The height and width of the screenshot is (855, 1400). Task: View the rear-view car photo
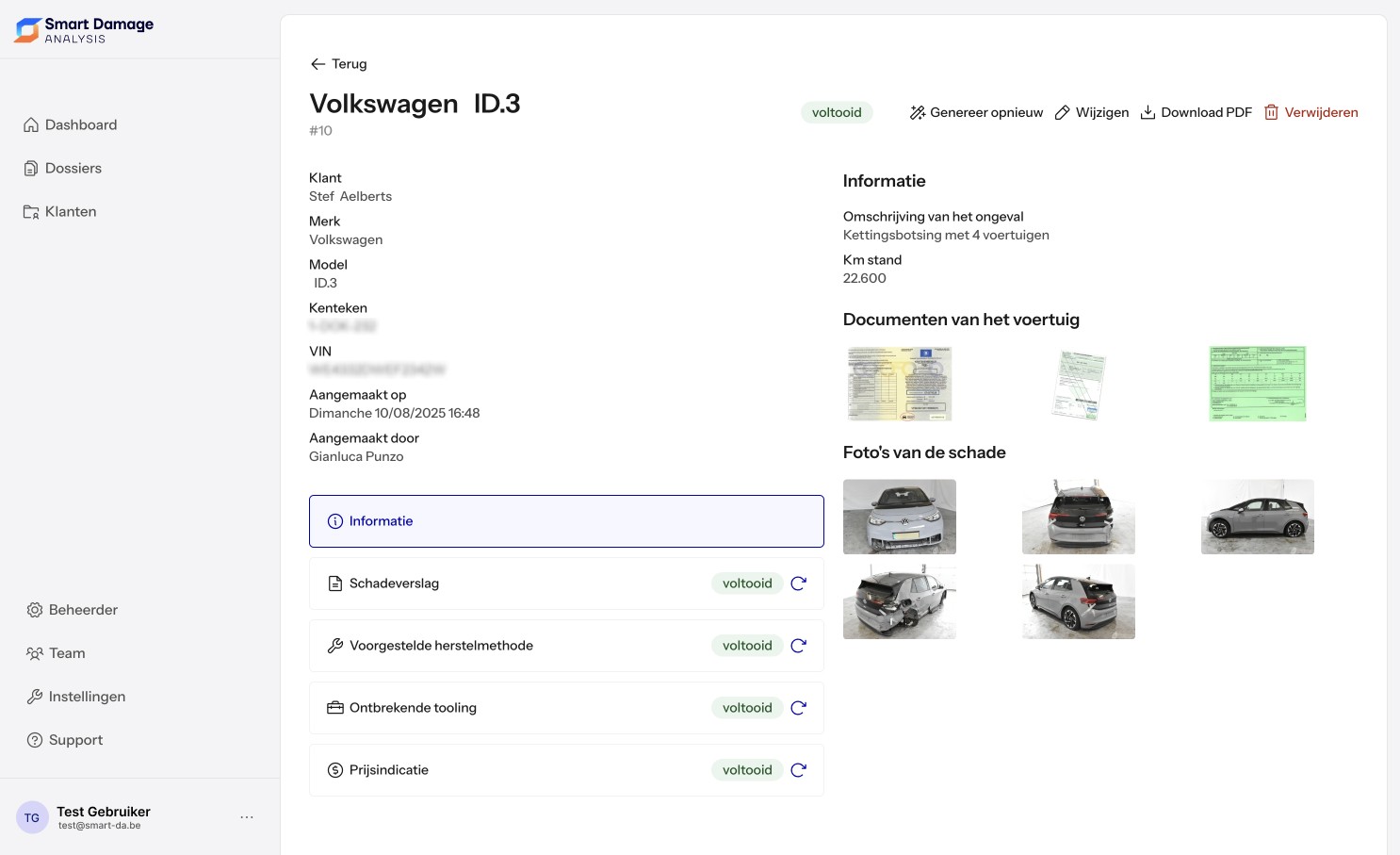(x=1079, y=517)
